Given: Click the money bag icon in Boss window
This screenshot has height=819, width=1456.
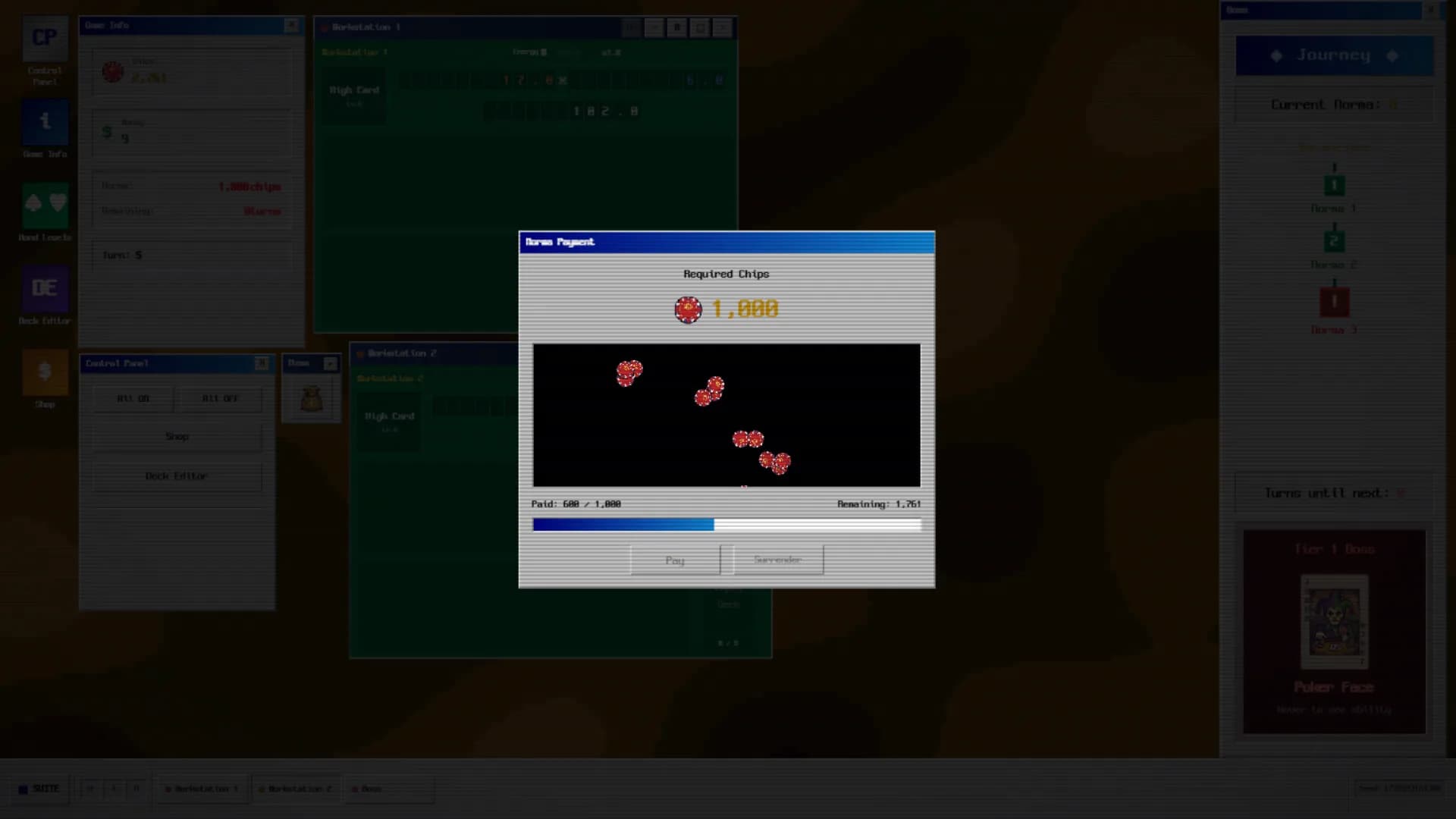Looking at the screenshot, I should [x=311, y=399].
